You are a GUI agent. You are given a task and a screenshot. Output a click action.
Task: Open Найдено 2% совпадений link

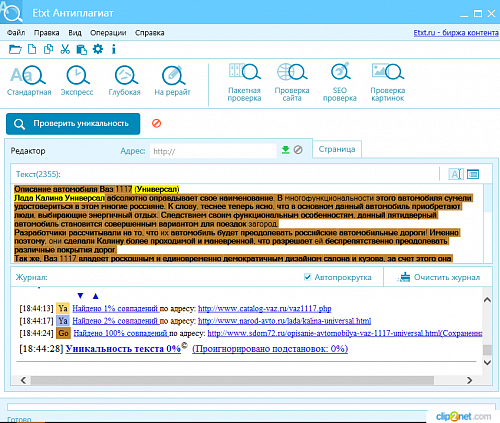(x=115, y=321)
